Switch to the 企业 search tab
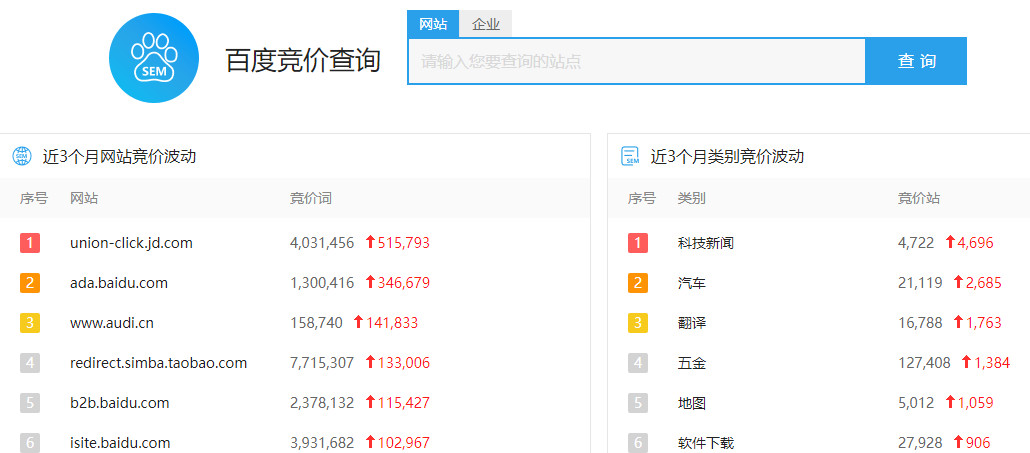1030x453 pixels. point(485,25)
